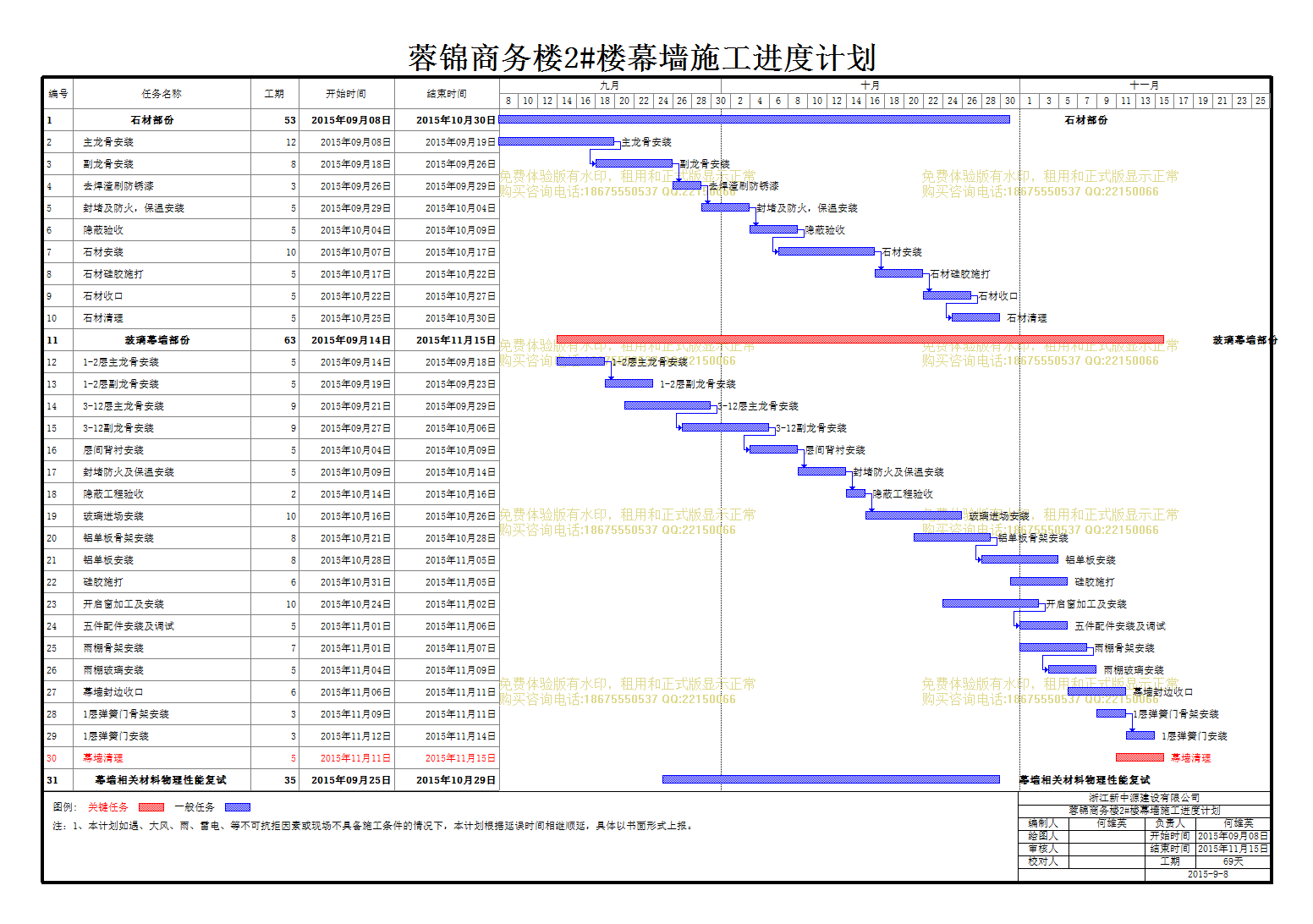The height and width of the screenshot is (924, 1313).
Task: Click the 九月 month header in the timeline
Action: pos(610,85)
